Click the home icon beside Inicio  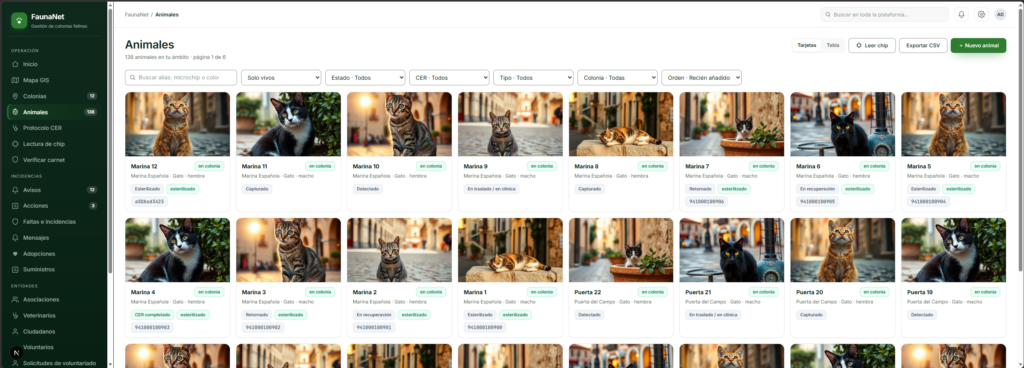coord(16,65)
